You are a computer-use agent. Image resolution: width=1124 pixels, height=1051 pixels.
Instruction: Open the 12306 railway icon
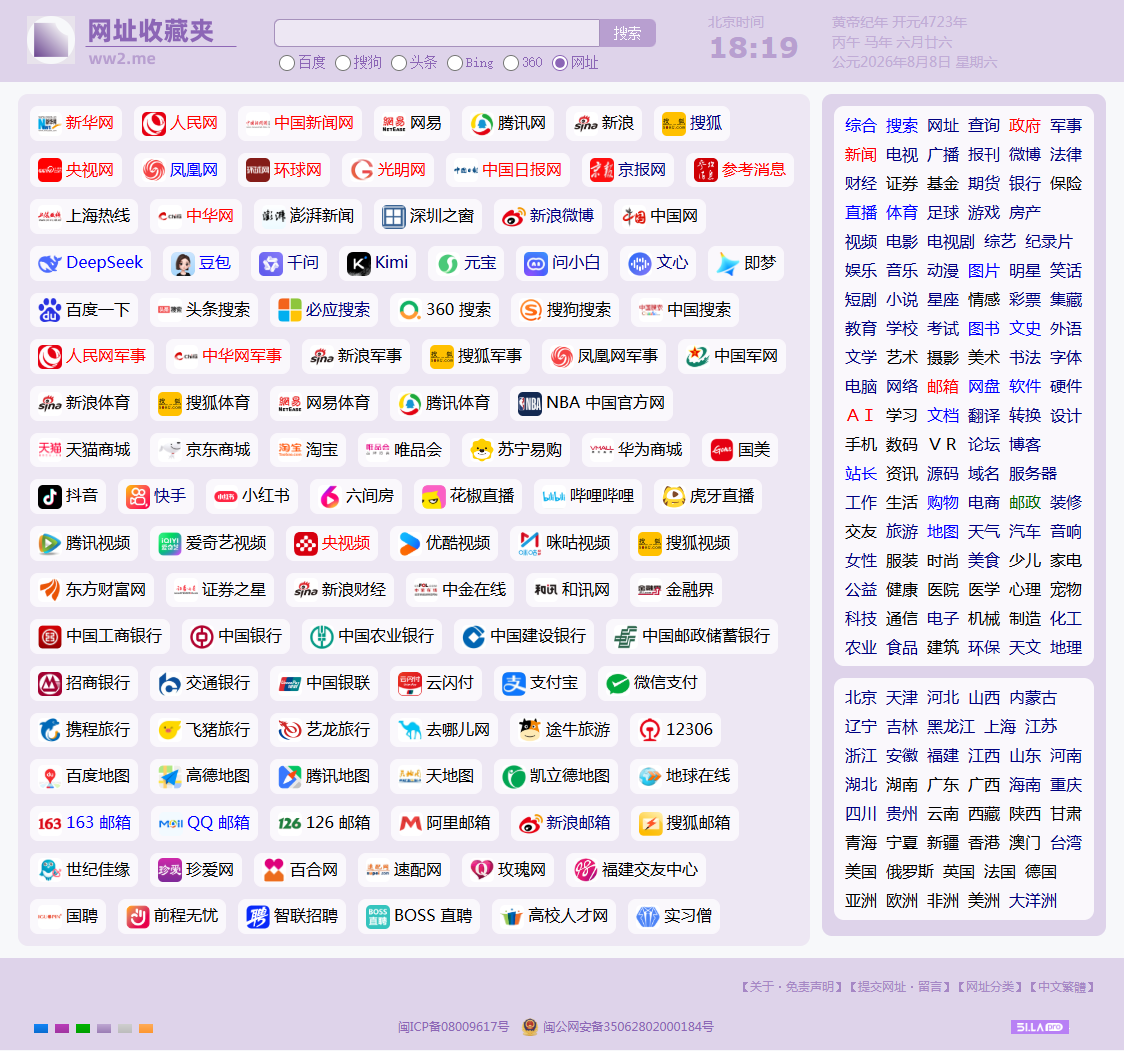pyautogui.click(x=649, y=730)
